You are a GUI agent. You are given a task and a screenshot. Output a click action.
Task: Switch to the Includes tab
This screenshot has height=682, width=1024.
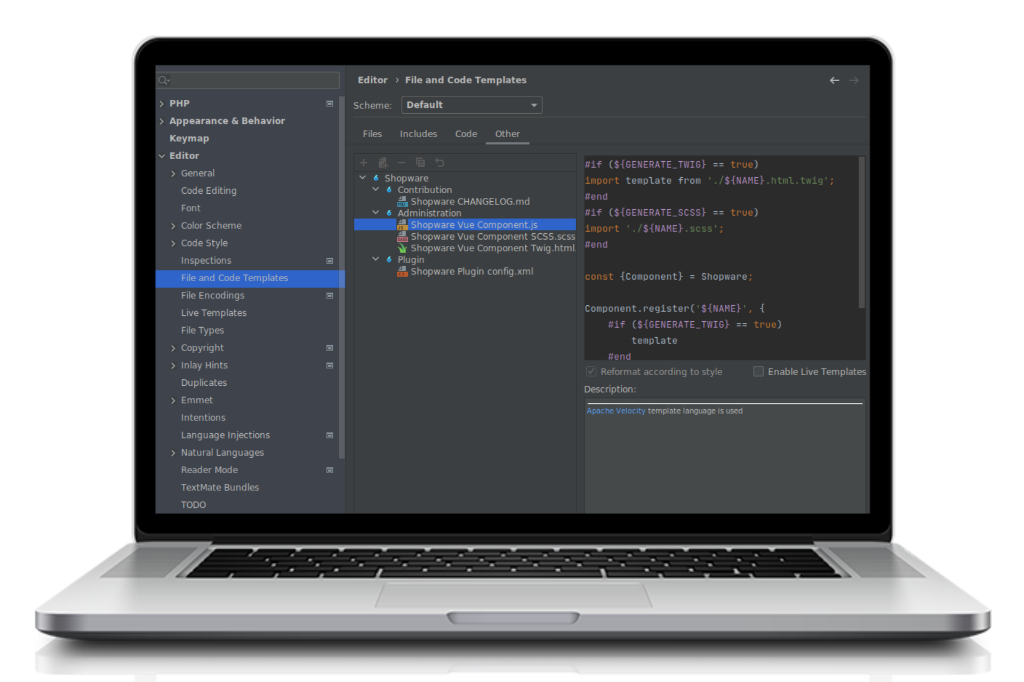419,134
